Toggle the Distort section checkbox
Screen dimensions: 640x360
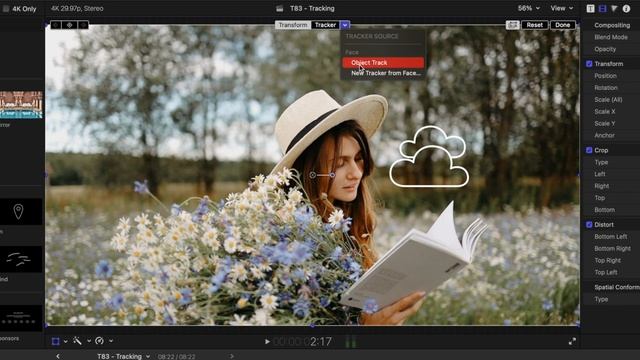pos(589,224)
